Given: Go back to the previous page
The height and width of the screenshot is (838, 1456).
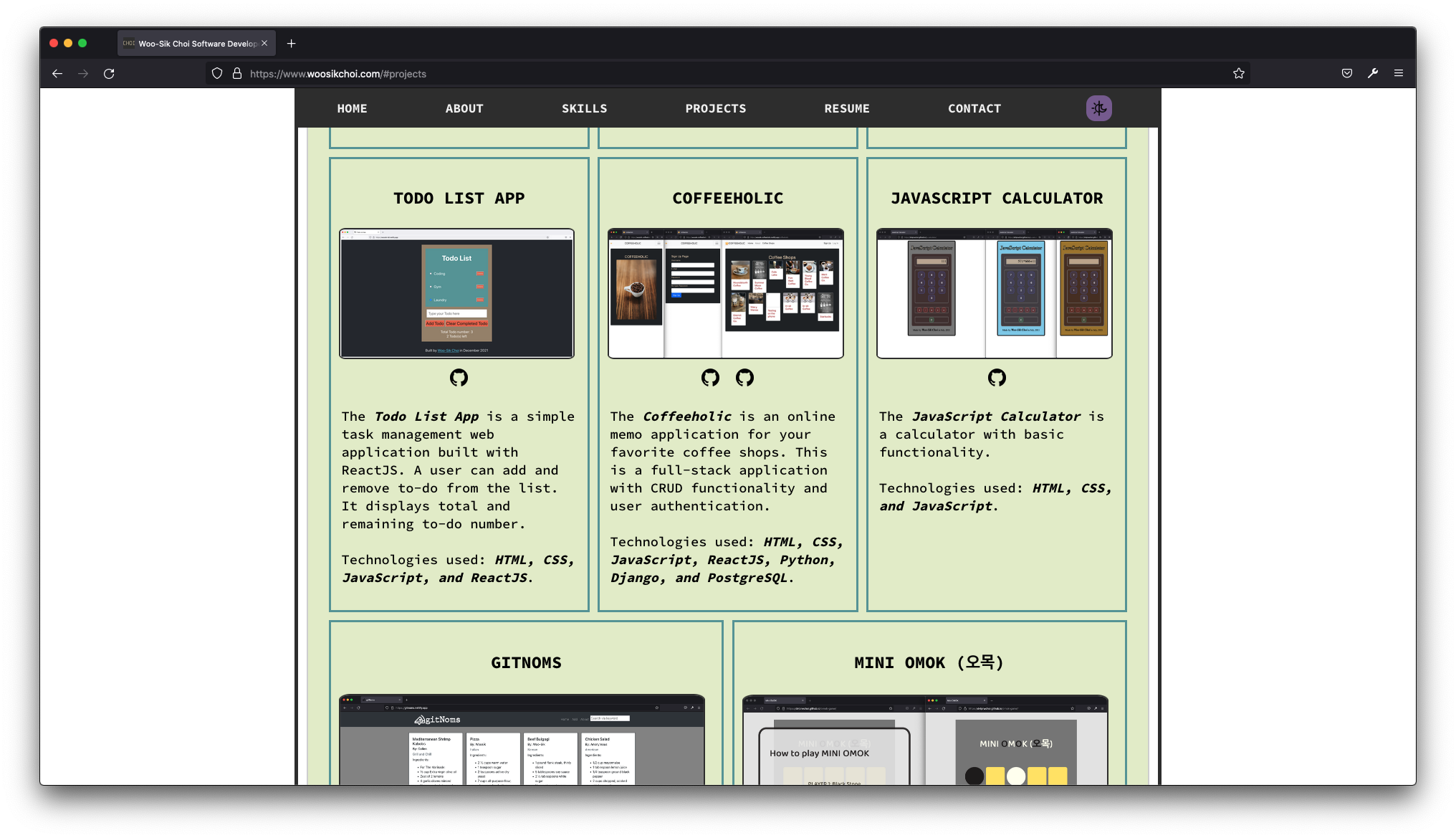Looking at the screenshot, I should (57, 73).
